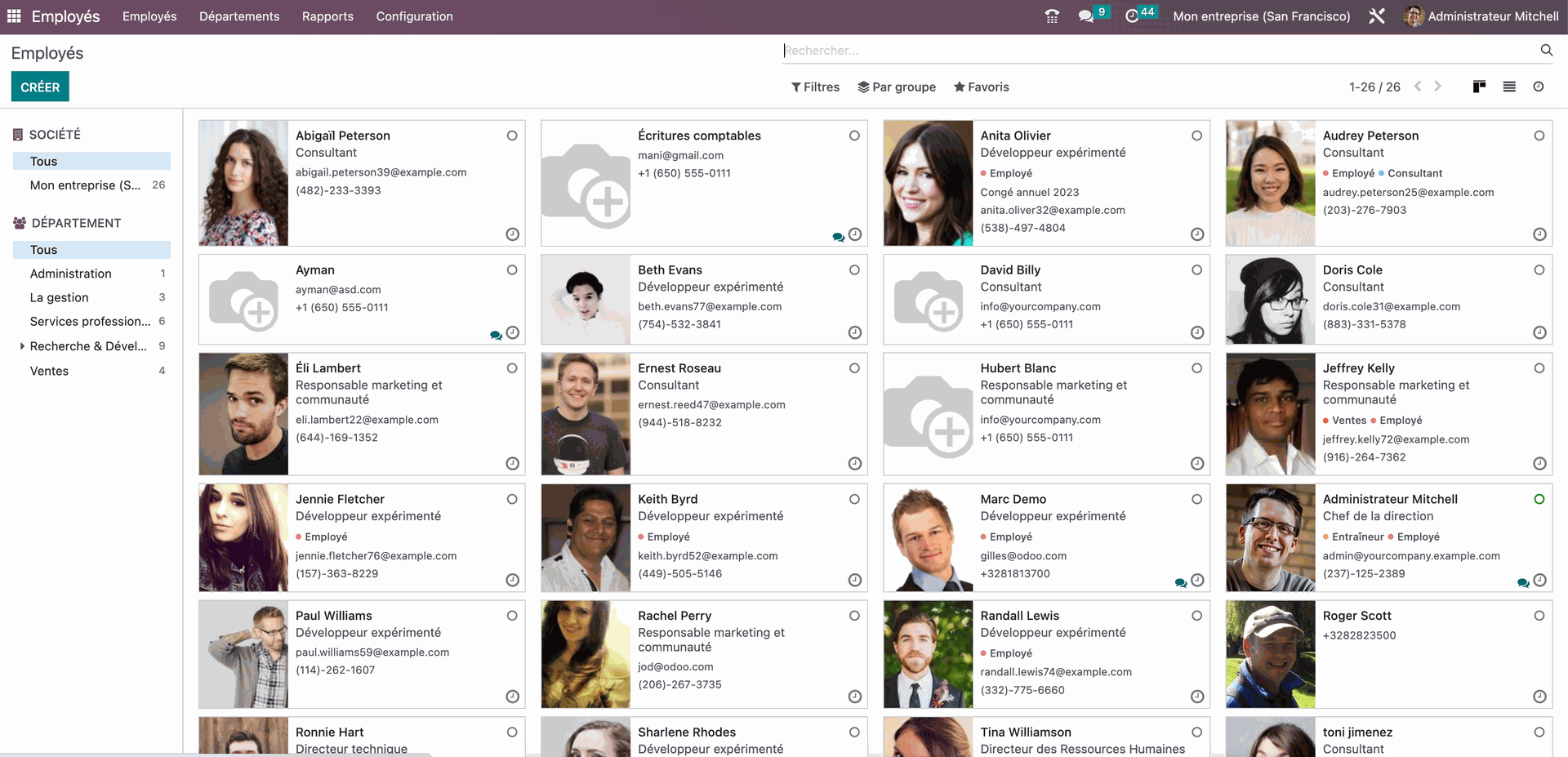Switch to list view
The image size is (1568, 757).
click(x=1509, y=87)
